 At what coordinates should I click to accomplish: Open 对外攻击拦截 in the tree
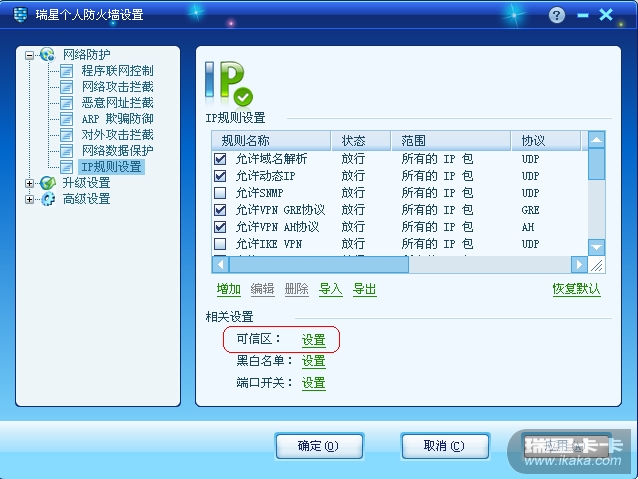[117, 135]
